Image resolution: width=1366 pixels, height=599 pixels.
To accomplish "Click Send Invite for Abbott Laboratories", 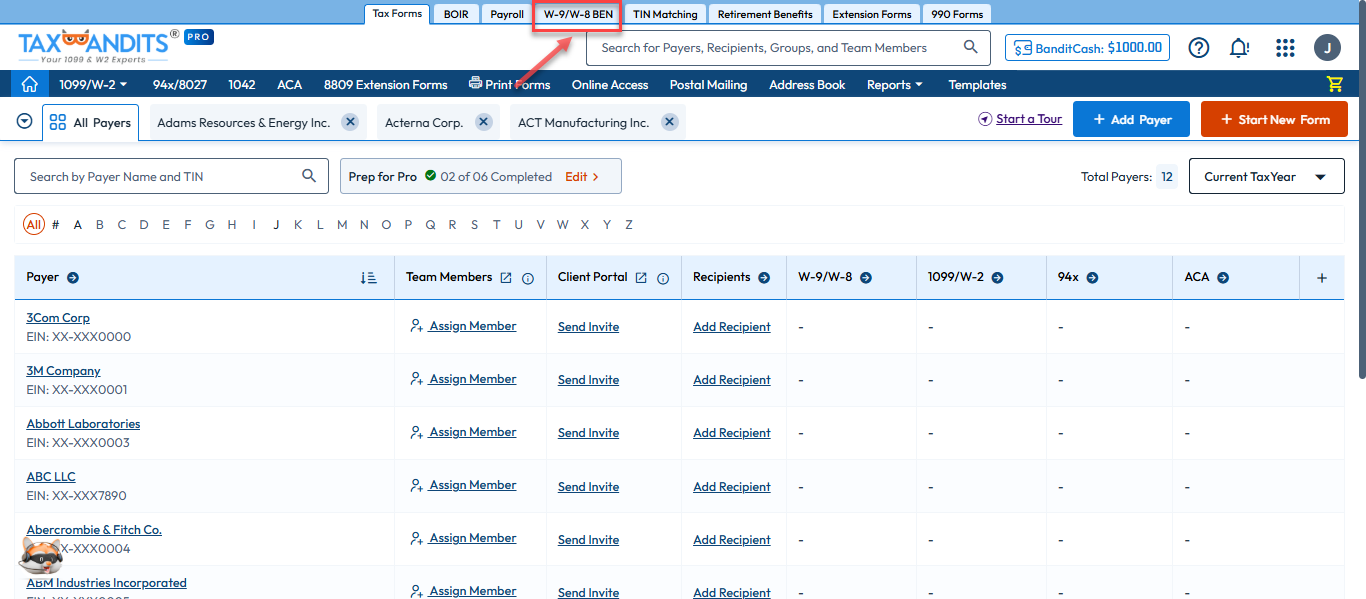I will [x=588, y=433].
